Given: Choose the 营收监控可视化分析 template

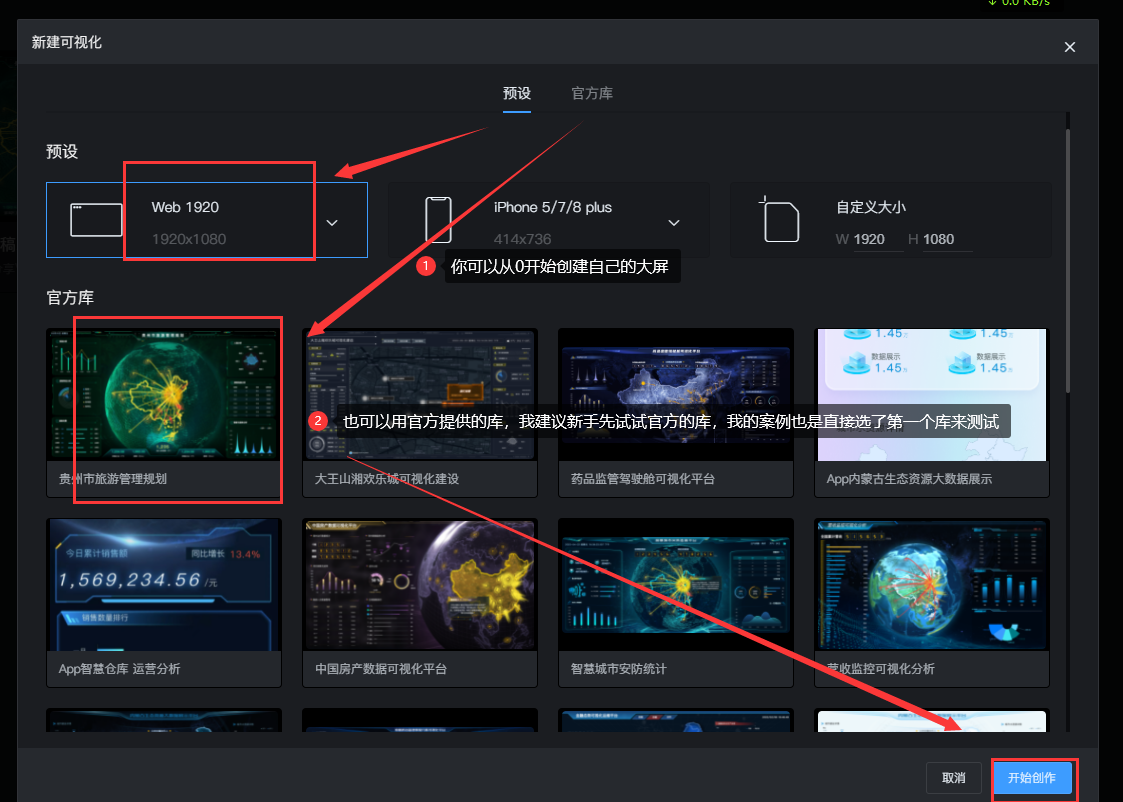Looking at the screenshot, I should point(932,603).
